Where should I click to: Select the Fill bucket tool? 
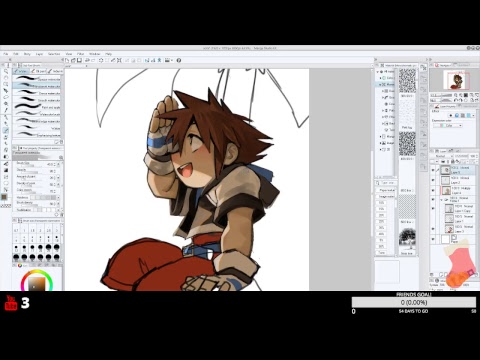click(6, 164)
